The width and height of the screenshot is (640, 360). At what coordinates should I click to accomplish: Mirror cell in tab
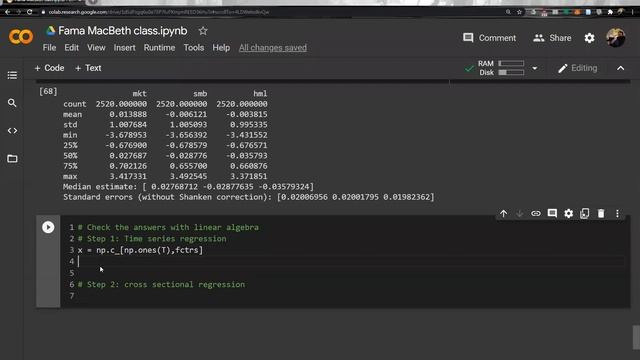(584, 213)
